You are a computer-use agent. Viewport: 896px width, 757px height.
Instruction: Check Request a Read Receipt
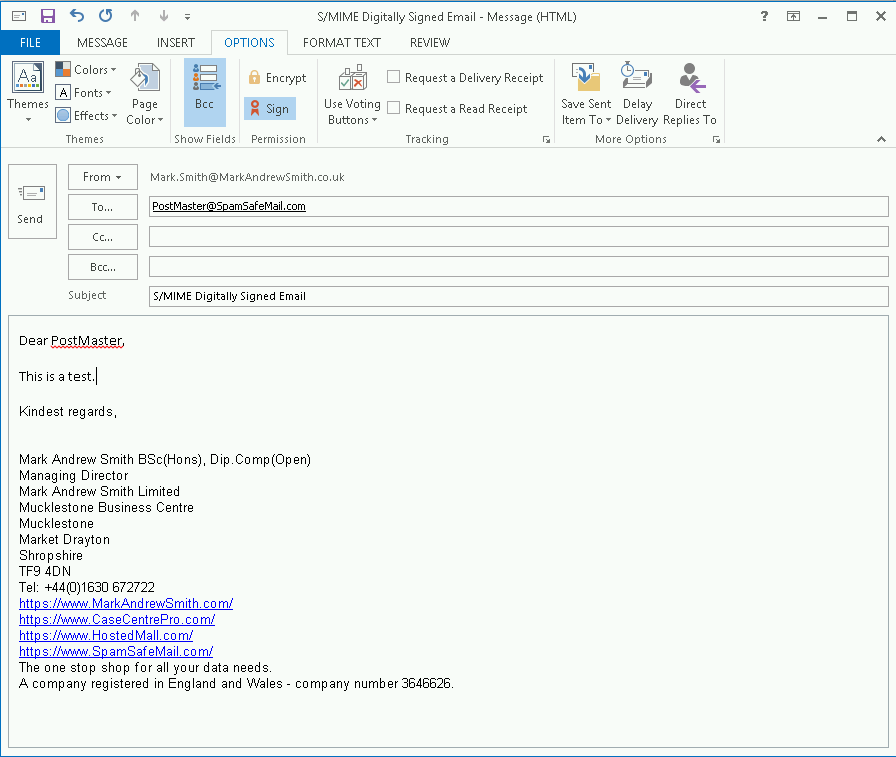tap(394, 108)
